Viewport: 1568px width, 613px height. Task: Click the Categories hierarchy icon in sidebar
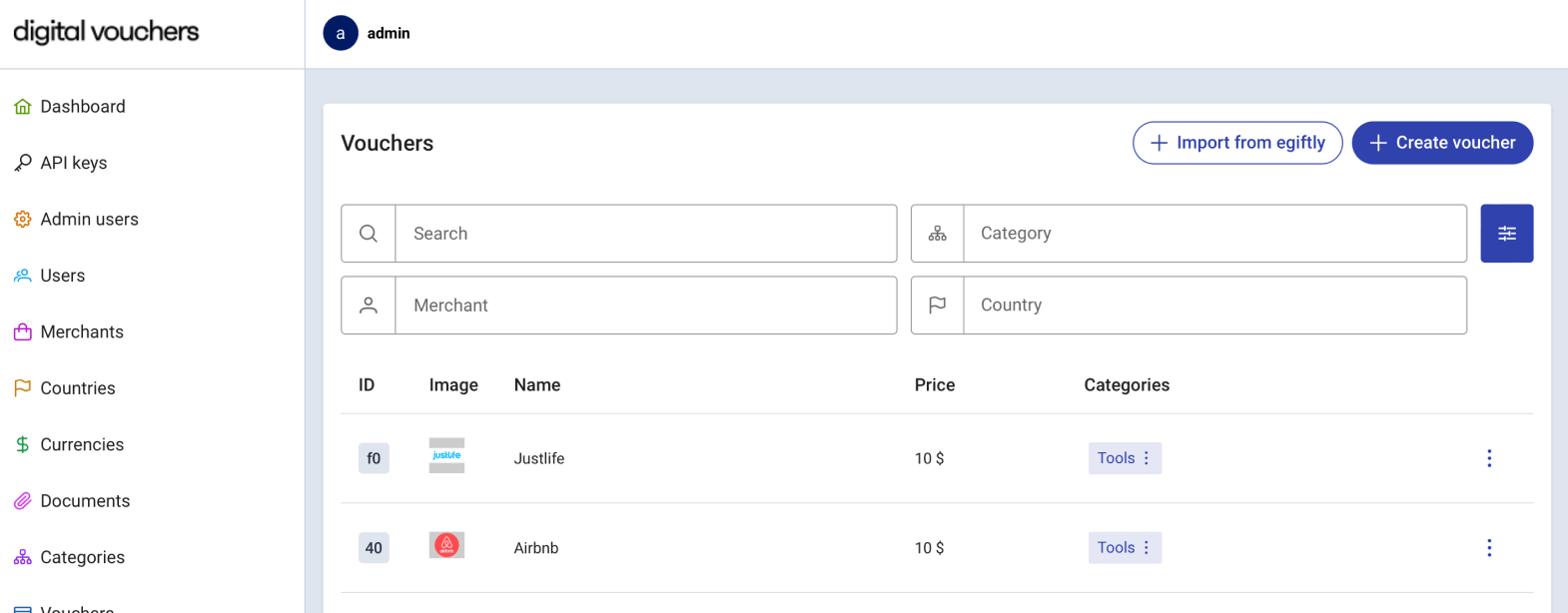[22, 557]
